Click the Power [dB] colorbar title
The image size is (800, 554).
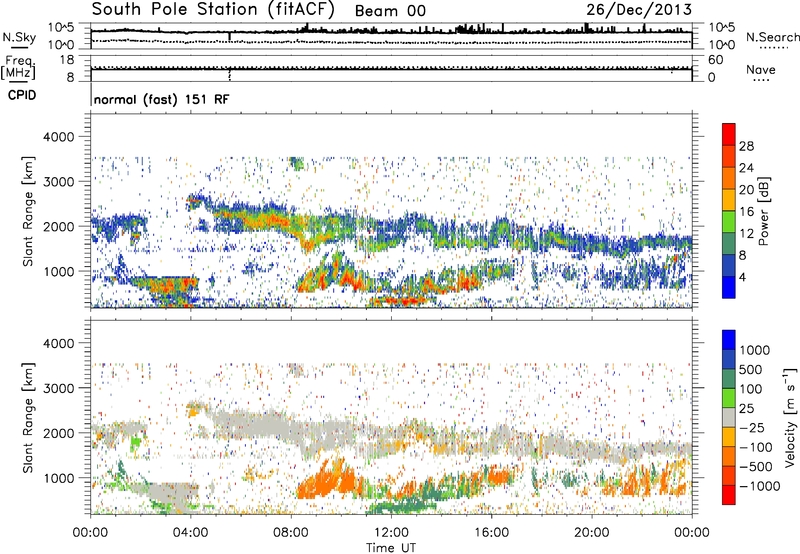click(x=763, y=211)
